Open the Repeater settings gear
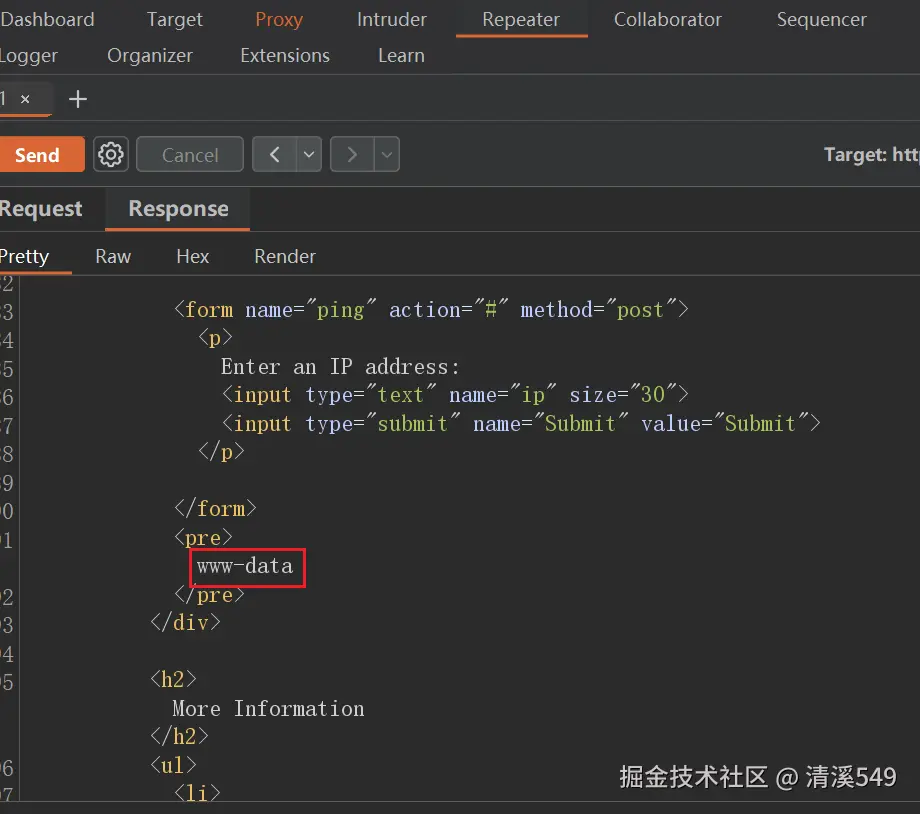Image resolution: width=920 pixels, height=814 pixels. (111, 155)
